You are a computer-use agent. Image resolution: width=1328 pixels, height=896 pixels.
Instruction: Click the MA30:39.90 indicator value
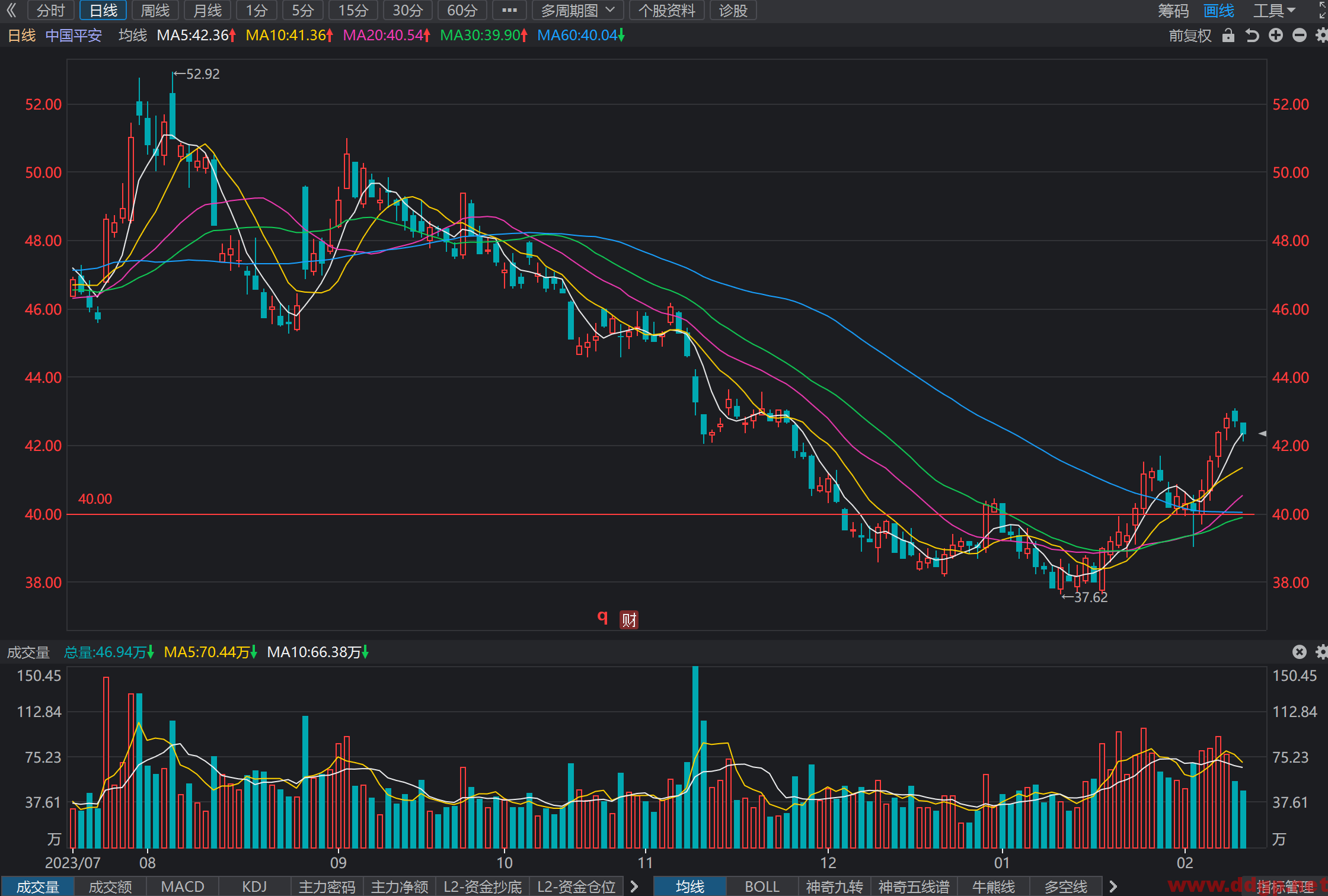click(484, 36)
